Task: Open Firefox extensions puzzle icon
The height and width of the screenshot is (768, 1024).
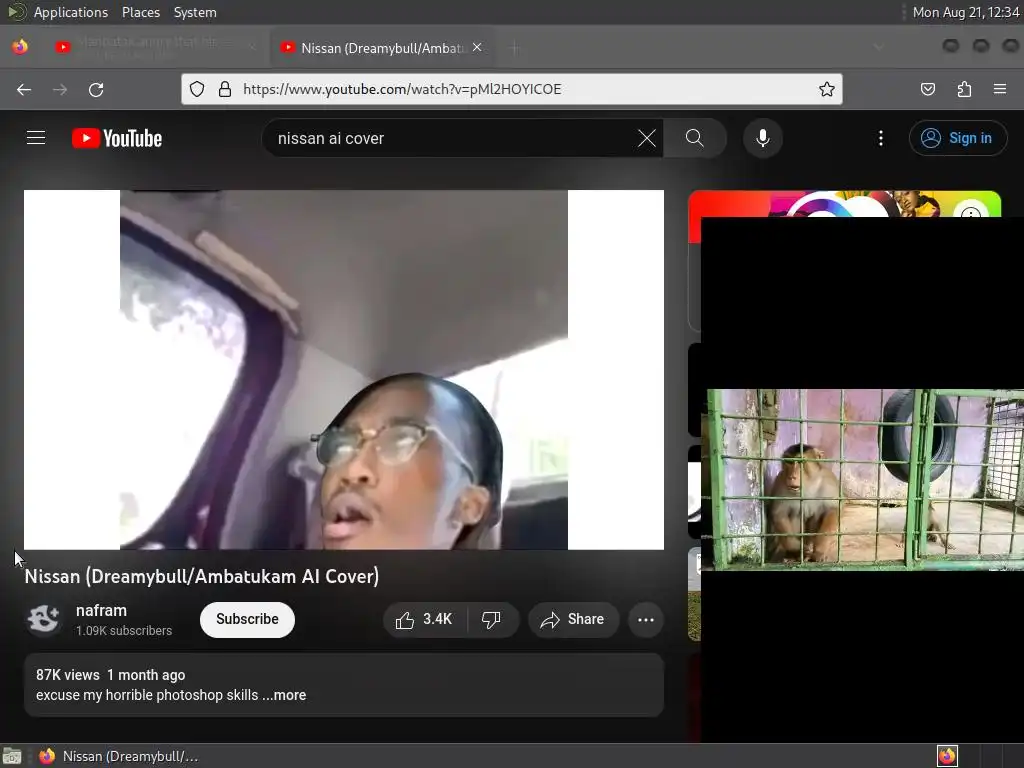Action: click(x=964, y=89)
